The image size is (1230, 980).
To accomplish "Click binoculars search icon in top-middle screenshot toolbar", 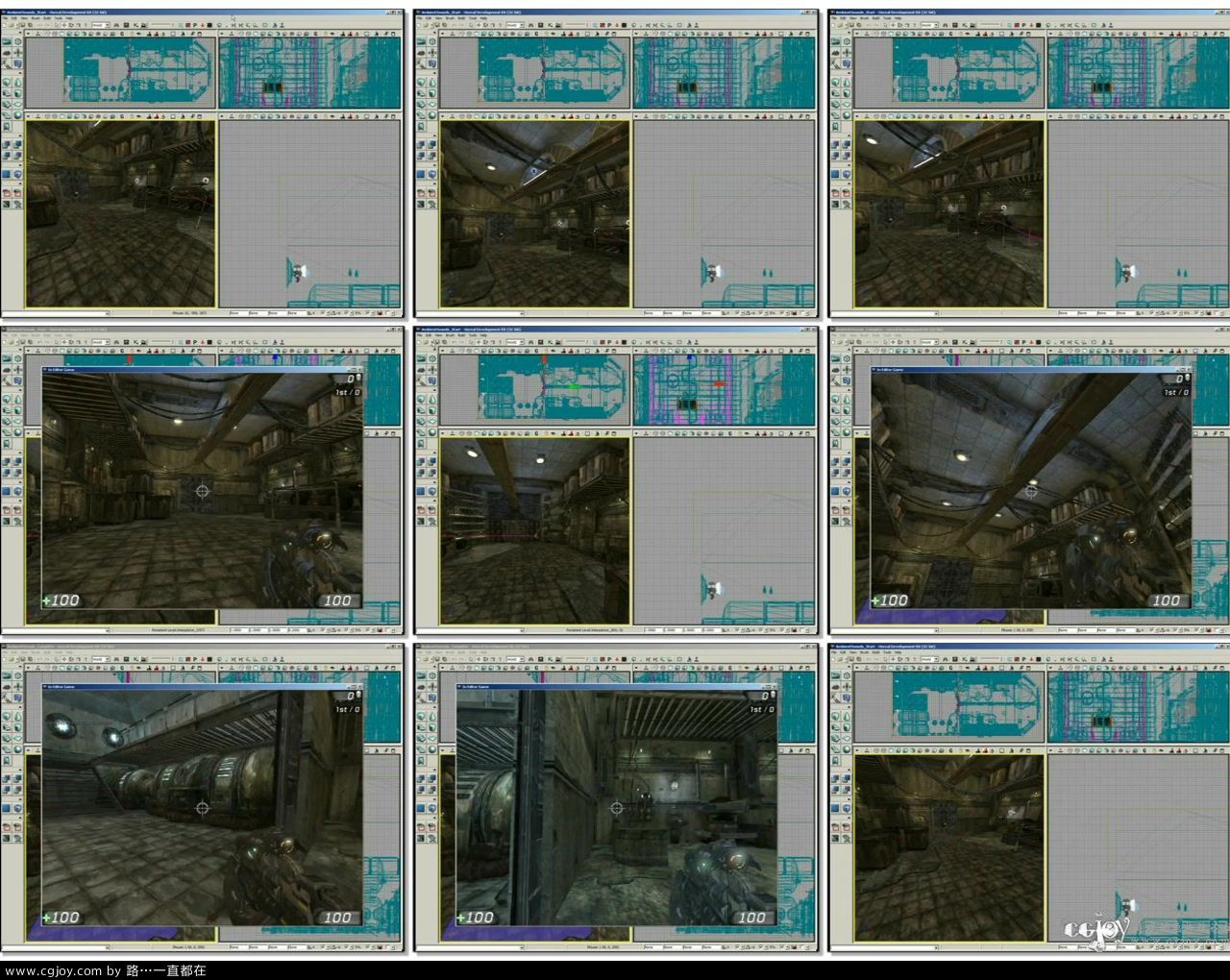I will coord(531,25).
